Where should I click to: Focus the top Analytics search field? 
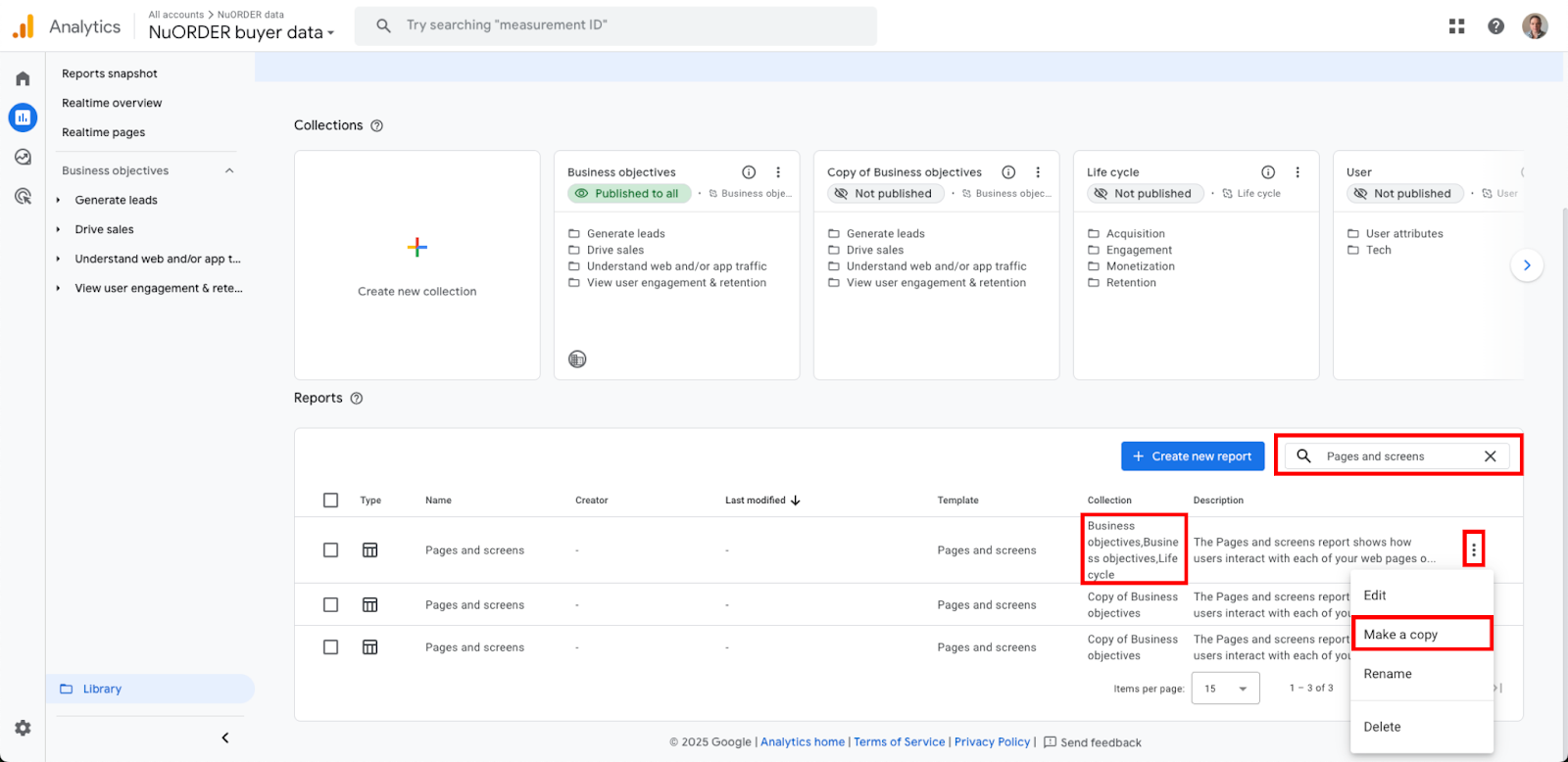point(615,25)
